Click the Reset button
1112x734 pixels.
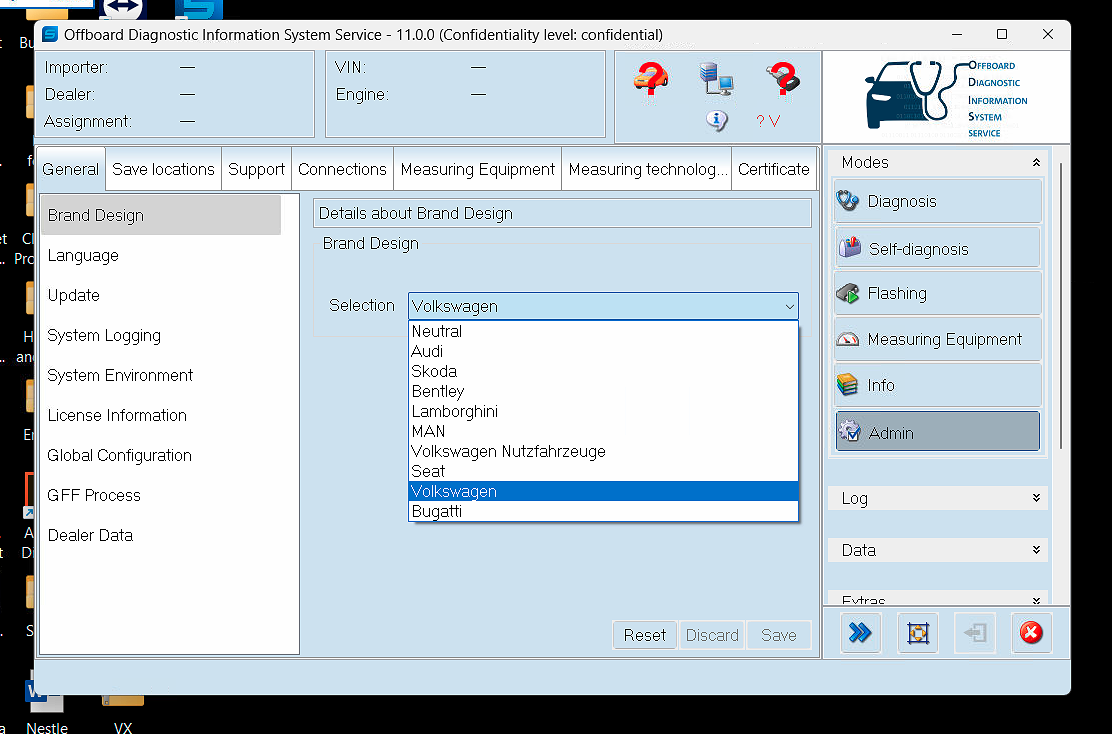pos(644,634)
